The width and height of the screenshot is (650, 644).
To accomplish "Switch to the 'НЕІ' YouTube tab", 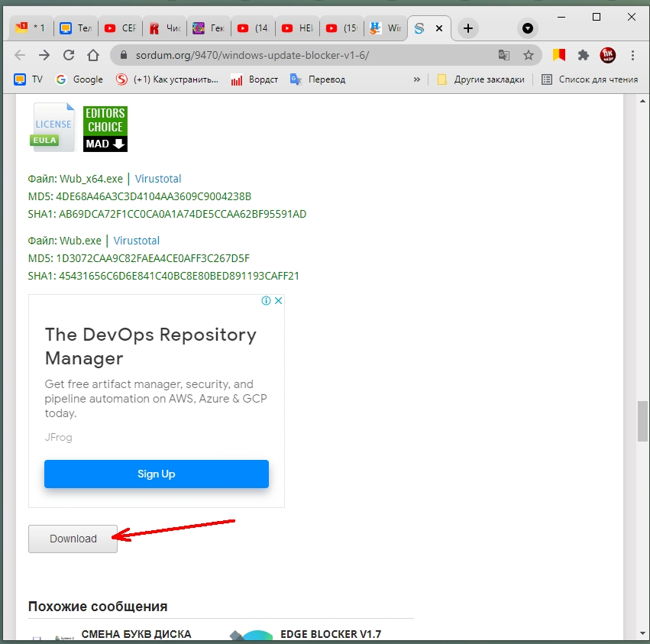I will click(x=298, y=28).
